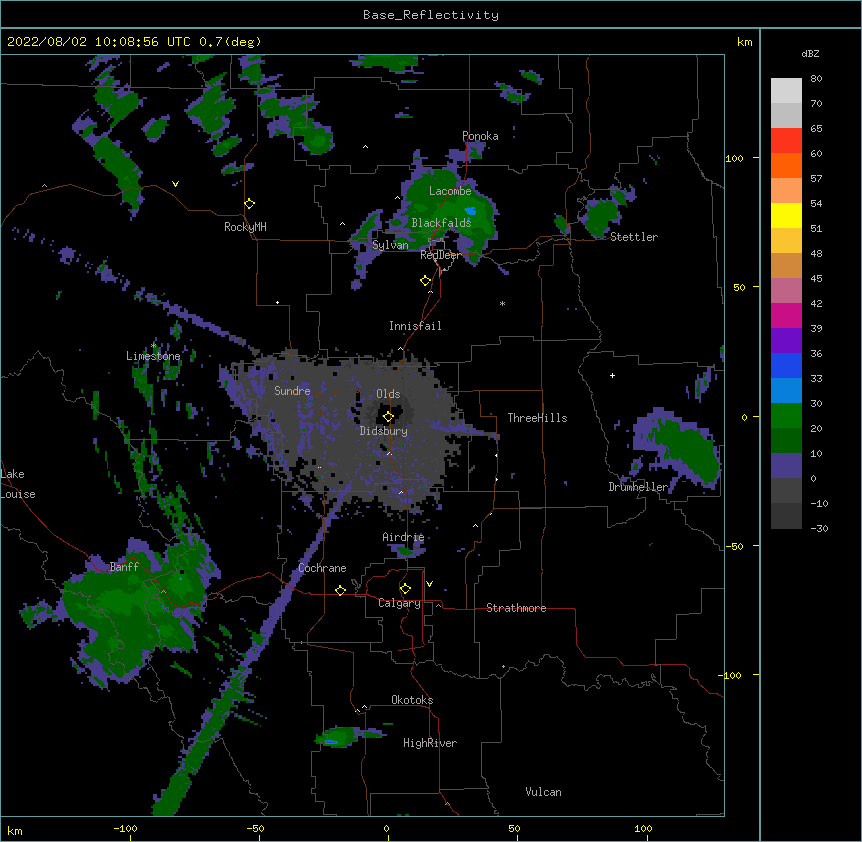
Task: Click the Blackfalds city label
Action: [x=441, y=223]
